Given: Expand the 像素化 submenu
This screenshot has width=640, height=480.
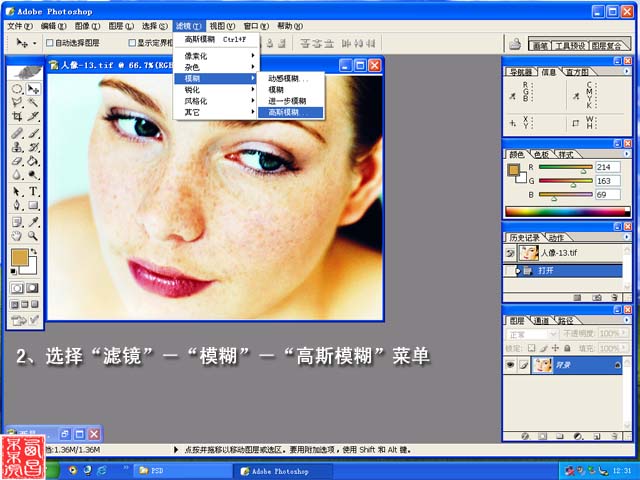Looking at the screenshot, I should tap(216, 56).
